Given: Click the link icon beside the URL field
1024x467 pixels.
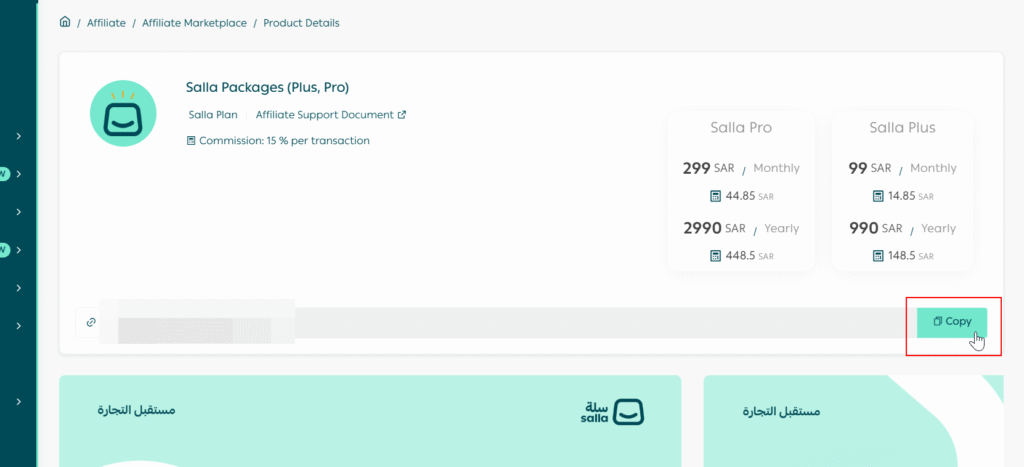Looking at the screenshot, I should [x=91, y=322].
